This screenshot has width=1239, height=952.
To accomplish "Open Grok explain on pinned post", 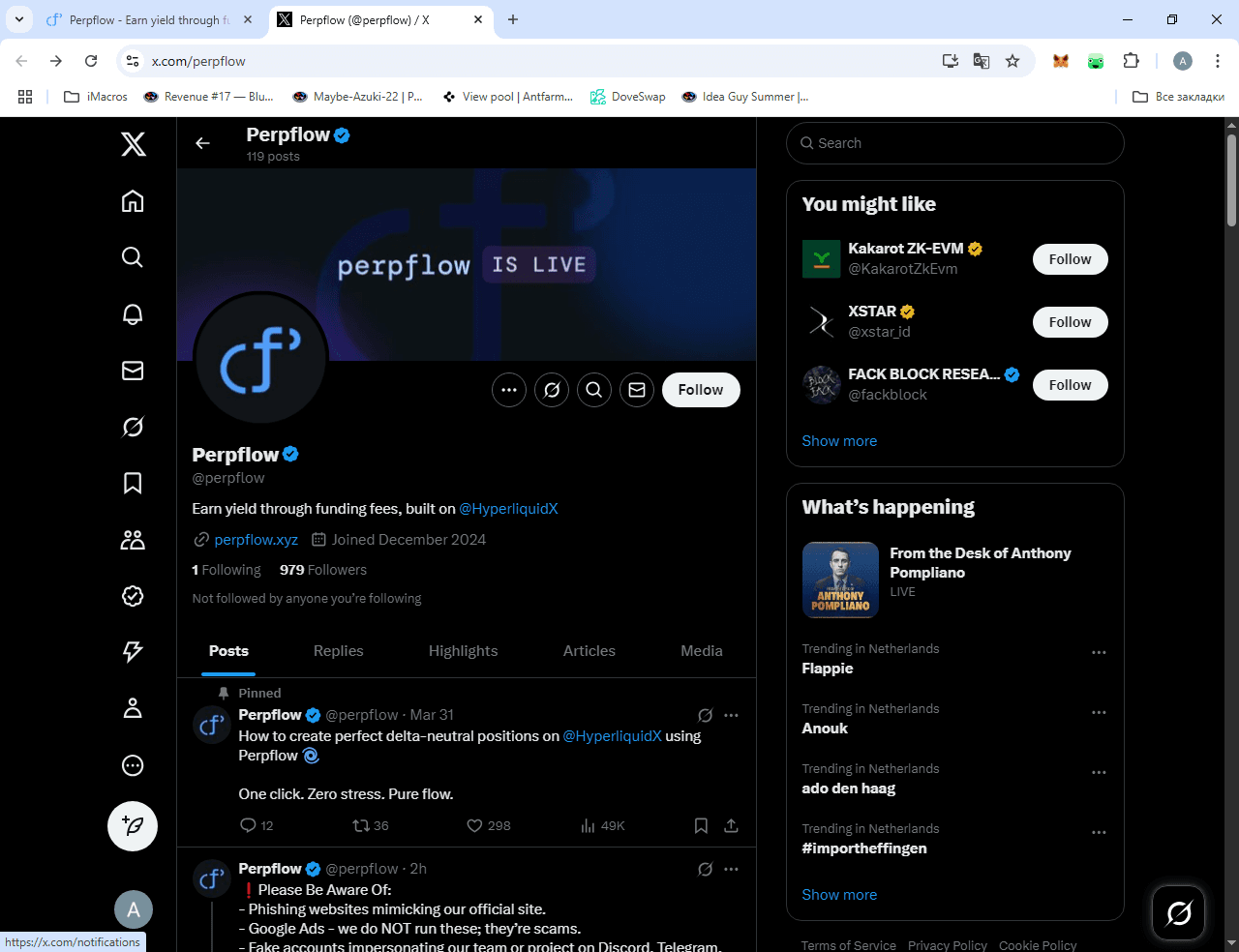I will pyautogui.click(x=706, y=715).
